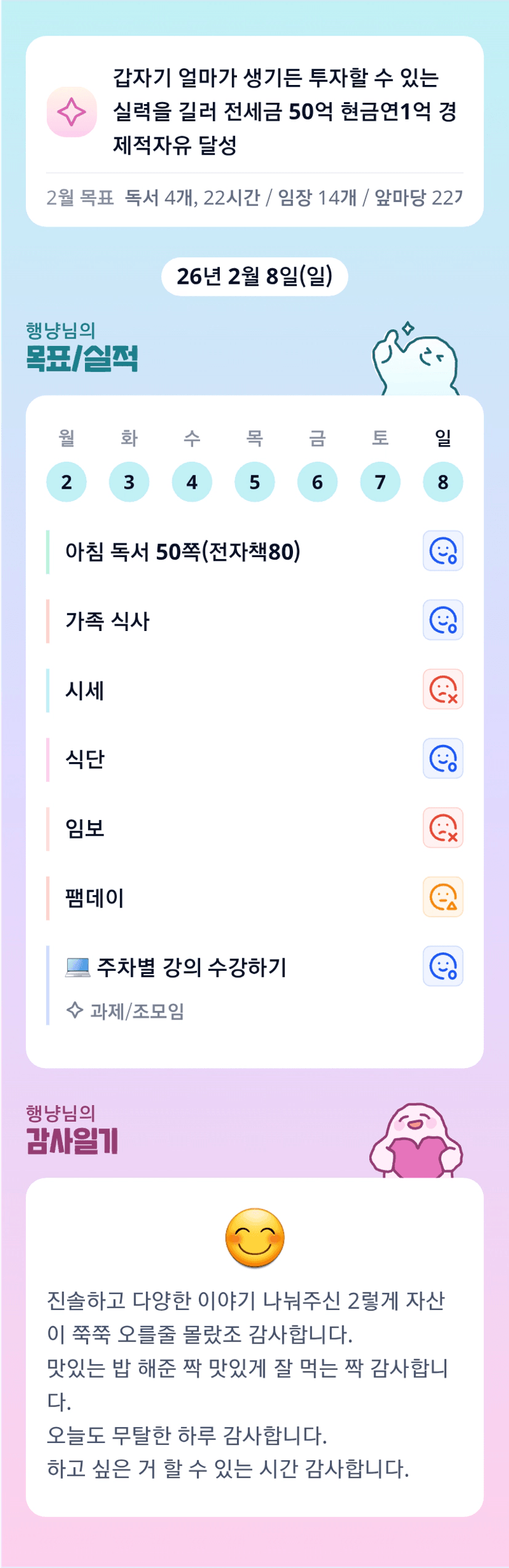Click the pink sparkle goal icon
The image size is (509, 1568).
(71, 112)
